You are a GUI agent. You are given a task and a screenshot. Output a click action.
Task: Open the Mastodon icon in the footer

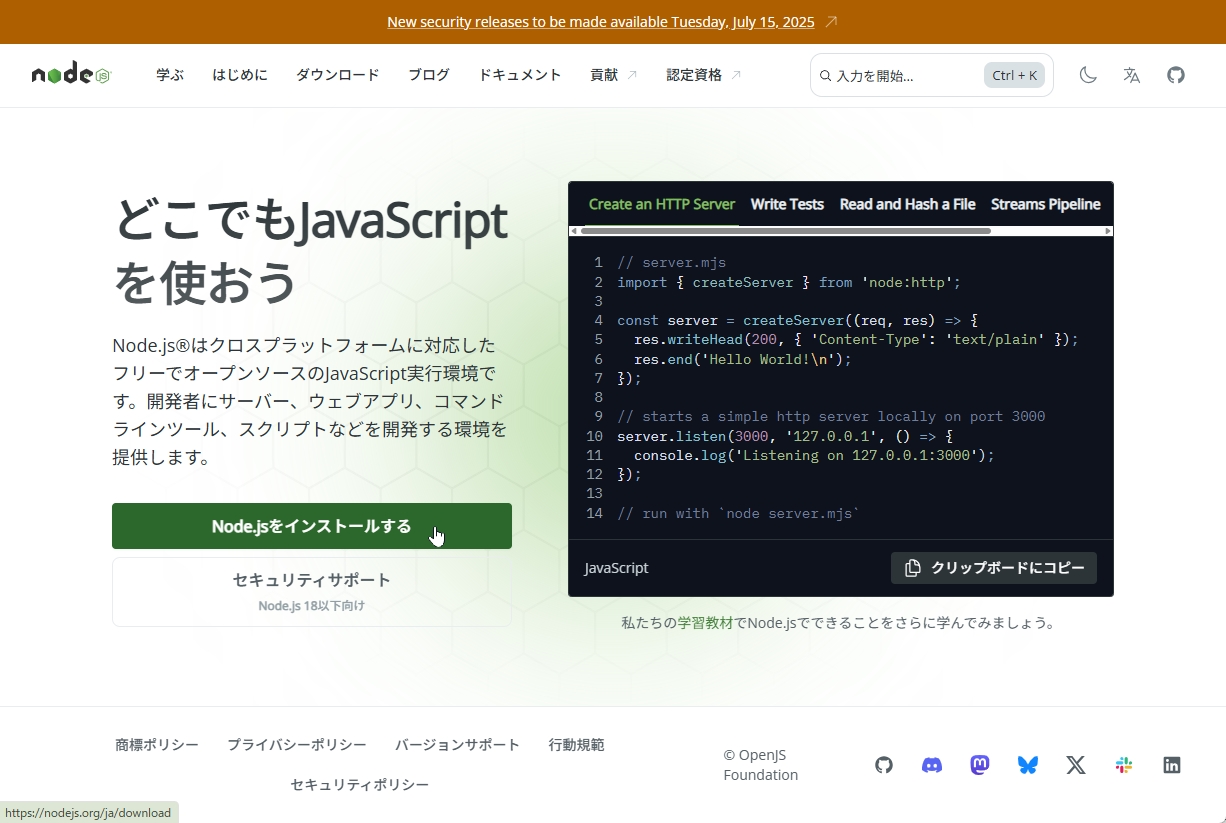(x=979, y=765)
